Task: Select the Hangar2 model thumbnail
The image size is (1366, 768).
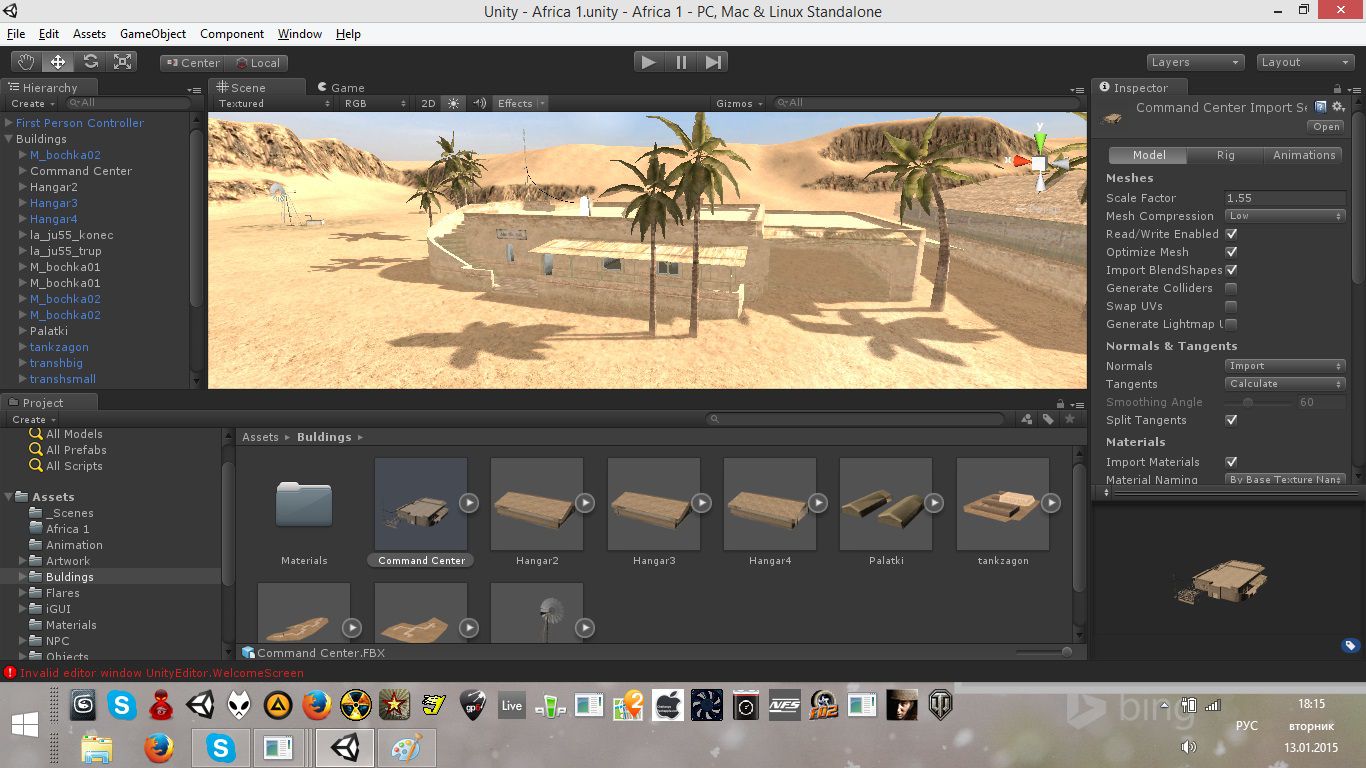Action: click(x=537, y=505)
